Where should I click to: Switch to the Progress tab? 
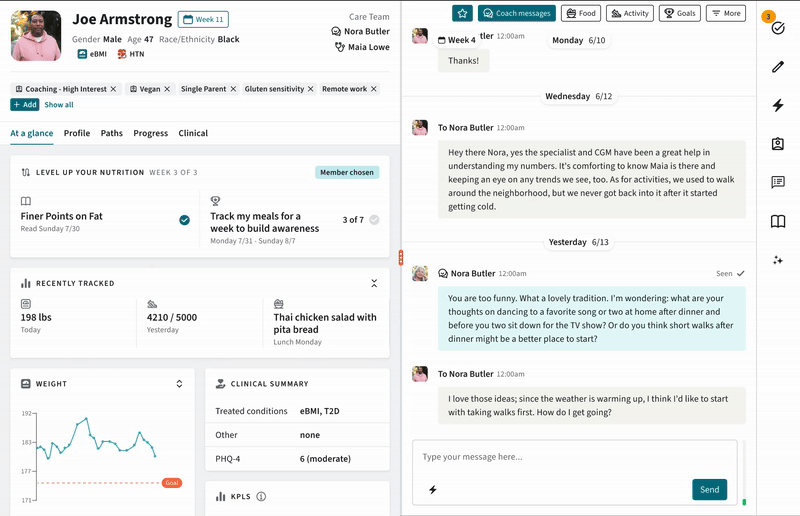pos(150,133)
